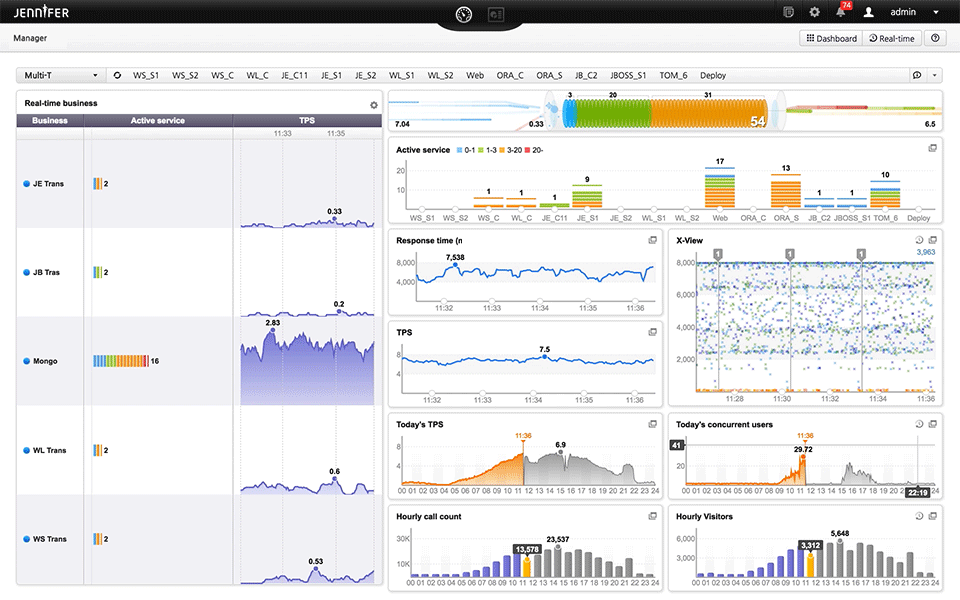This screenshot has height=600, width=960.
Task: Click the refresh icon beside the Multi-T selector
Action: [x=117, y=75]
